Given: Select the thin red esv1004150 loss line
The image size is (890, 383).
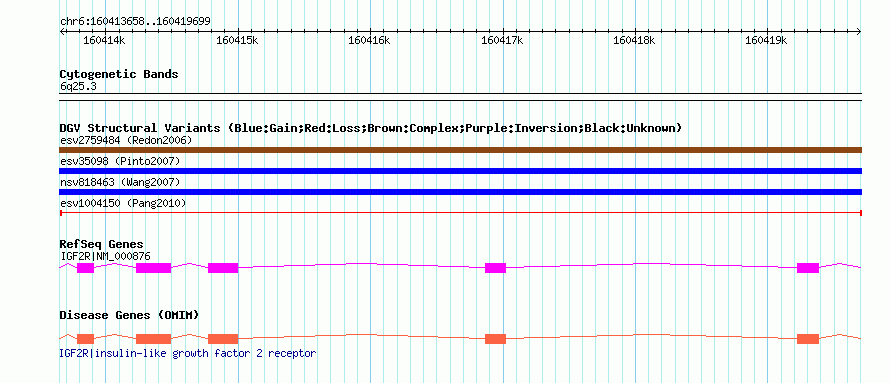Looking at the screenshot, I should pyautogui.click(x=460, y=213).
